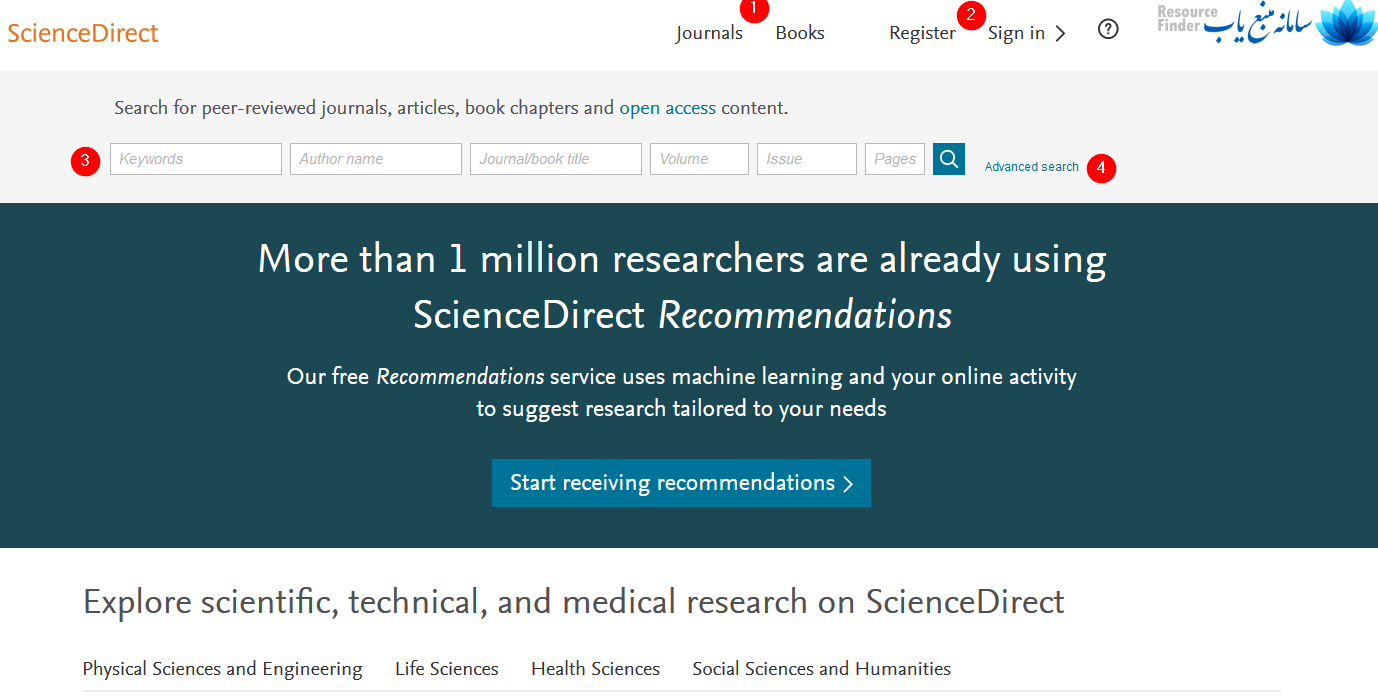Open the Journals menu item
Image resolution: width=1378 pixels, height=699 pixels.
709,33
